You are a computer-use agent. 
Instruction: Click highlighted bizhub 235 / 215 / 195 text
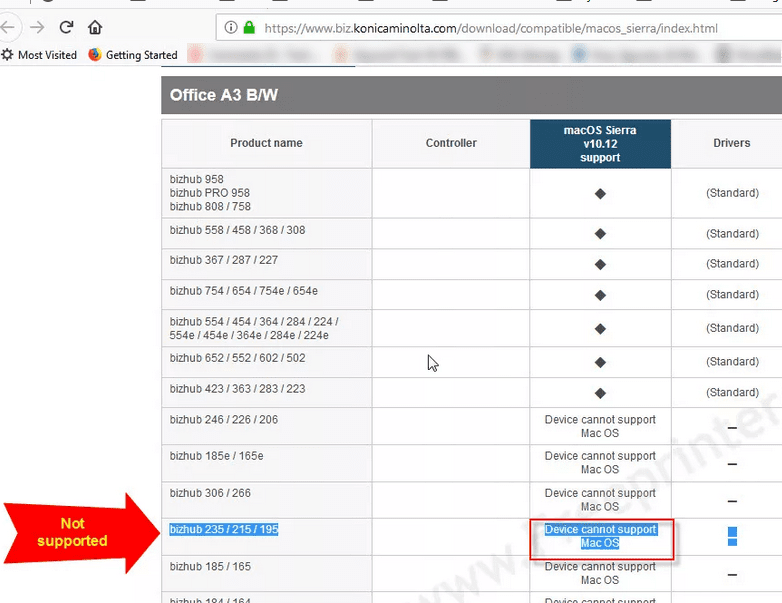[x=223, y=529]
